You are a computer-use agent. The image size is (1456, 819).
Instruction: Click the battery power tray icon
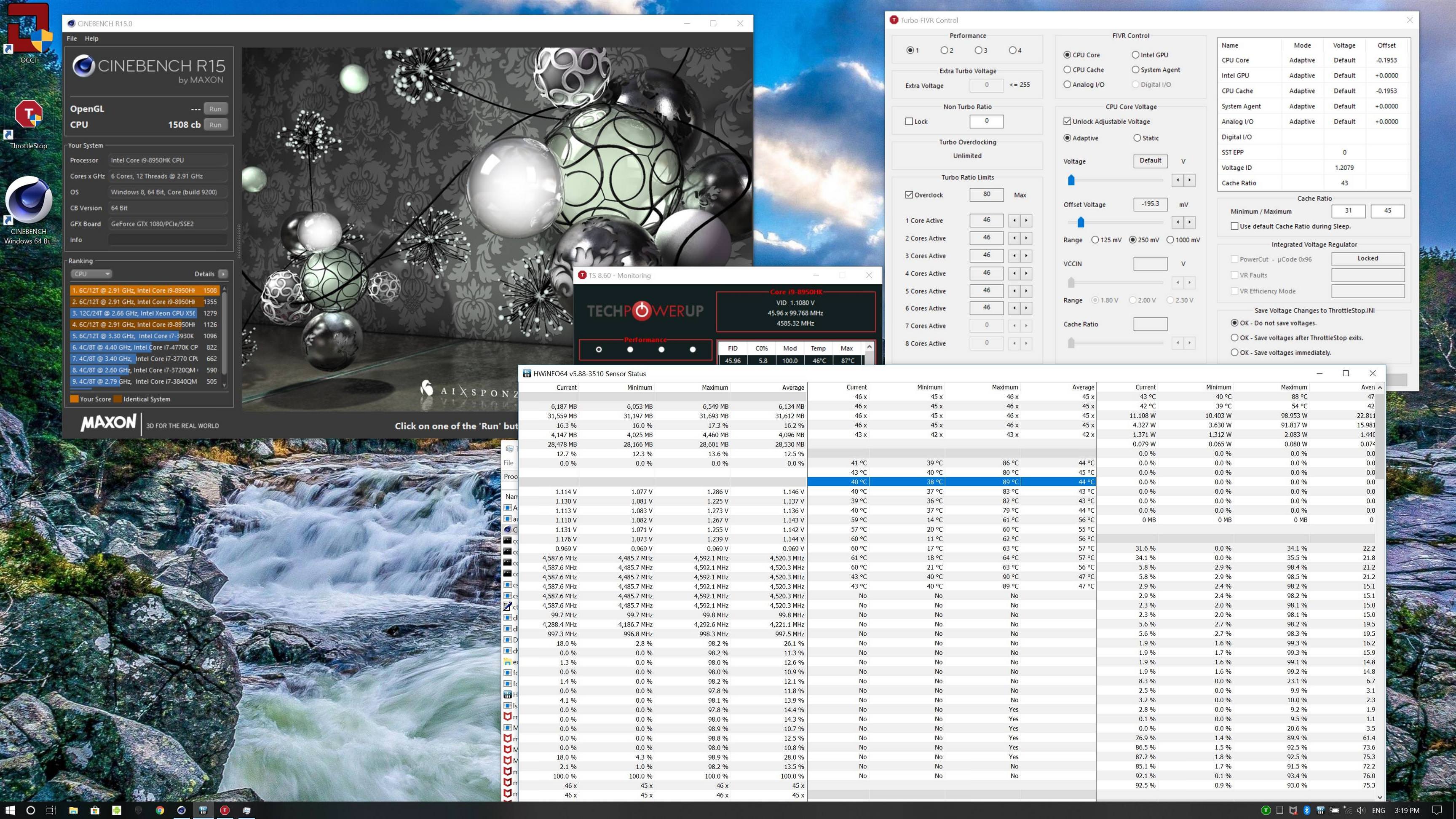(1334, 810)
